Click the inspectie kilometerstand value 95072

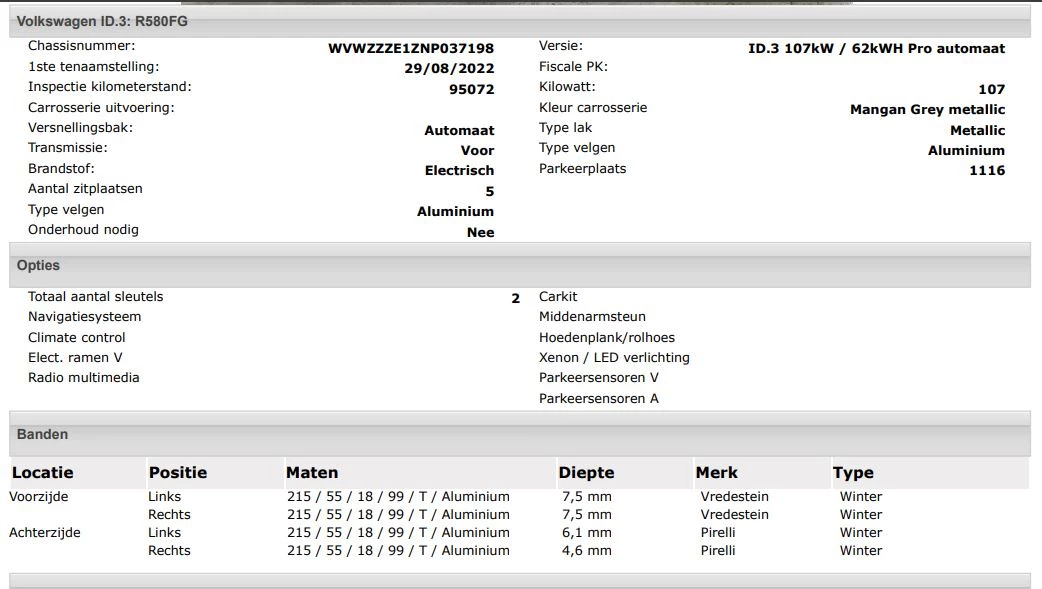tap(472, 86)
